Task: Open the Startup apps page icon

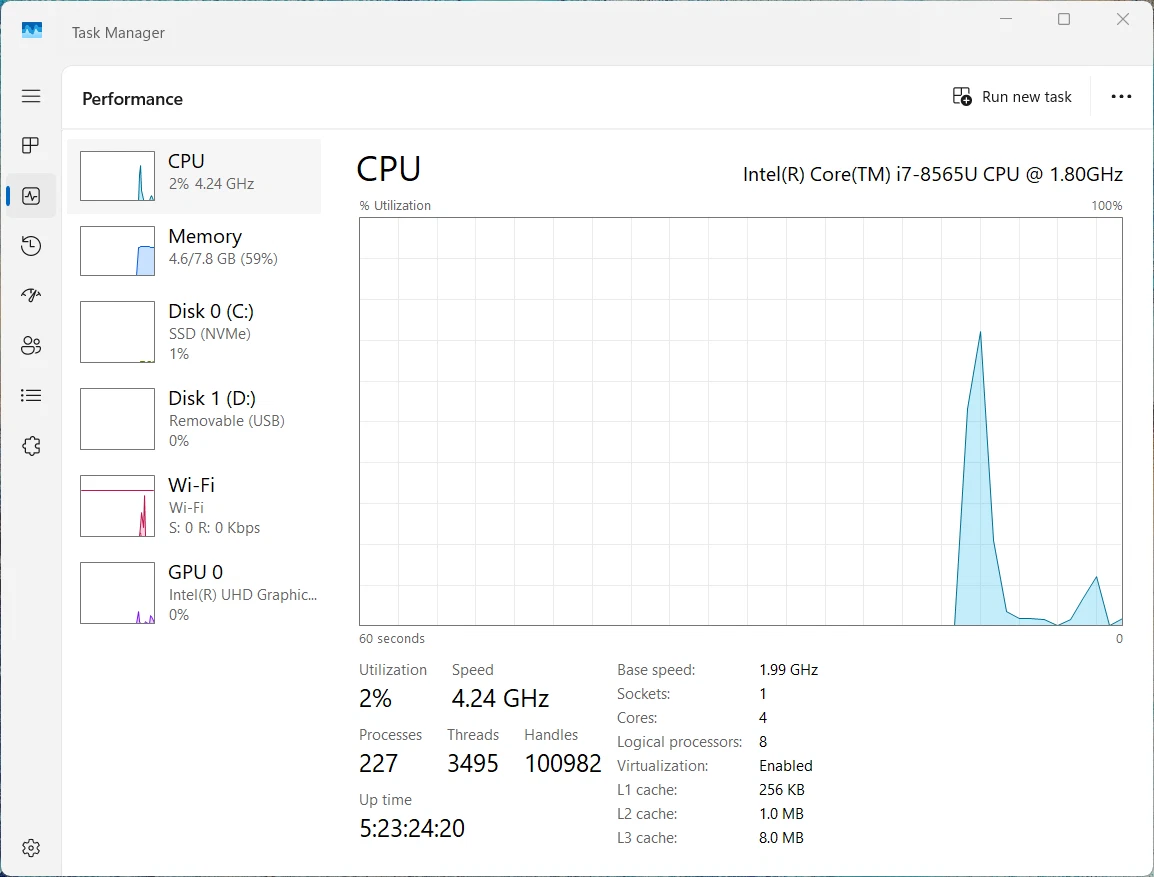Action: (x=31, y=296)
